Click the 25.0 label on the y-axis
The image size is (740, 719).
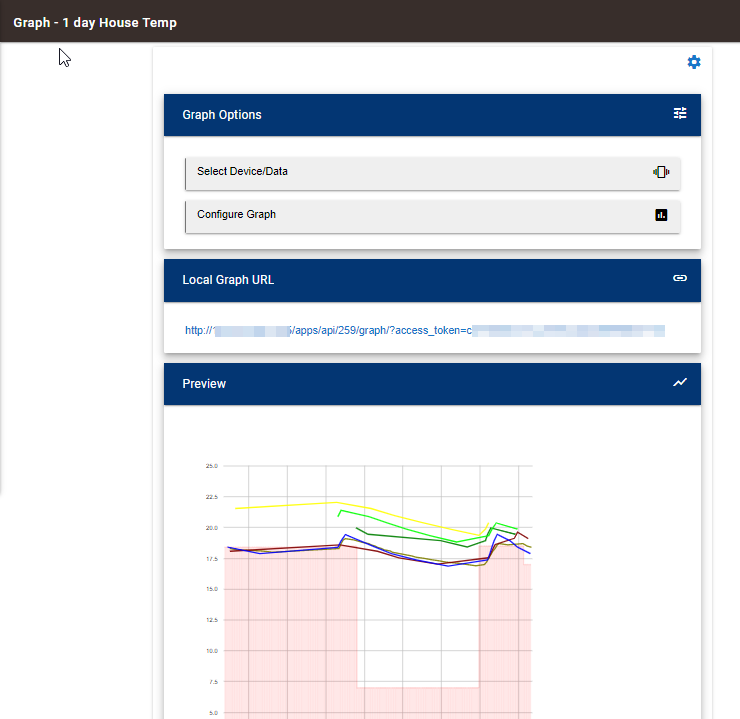(211, 466)
